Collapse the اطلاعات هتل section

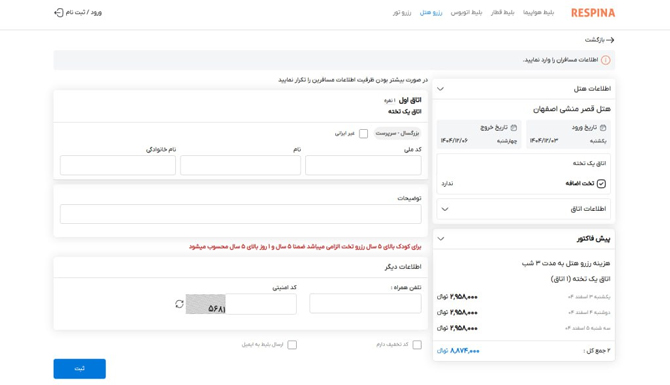[x=441, y=89]
